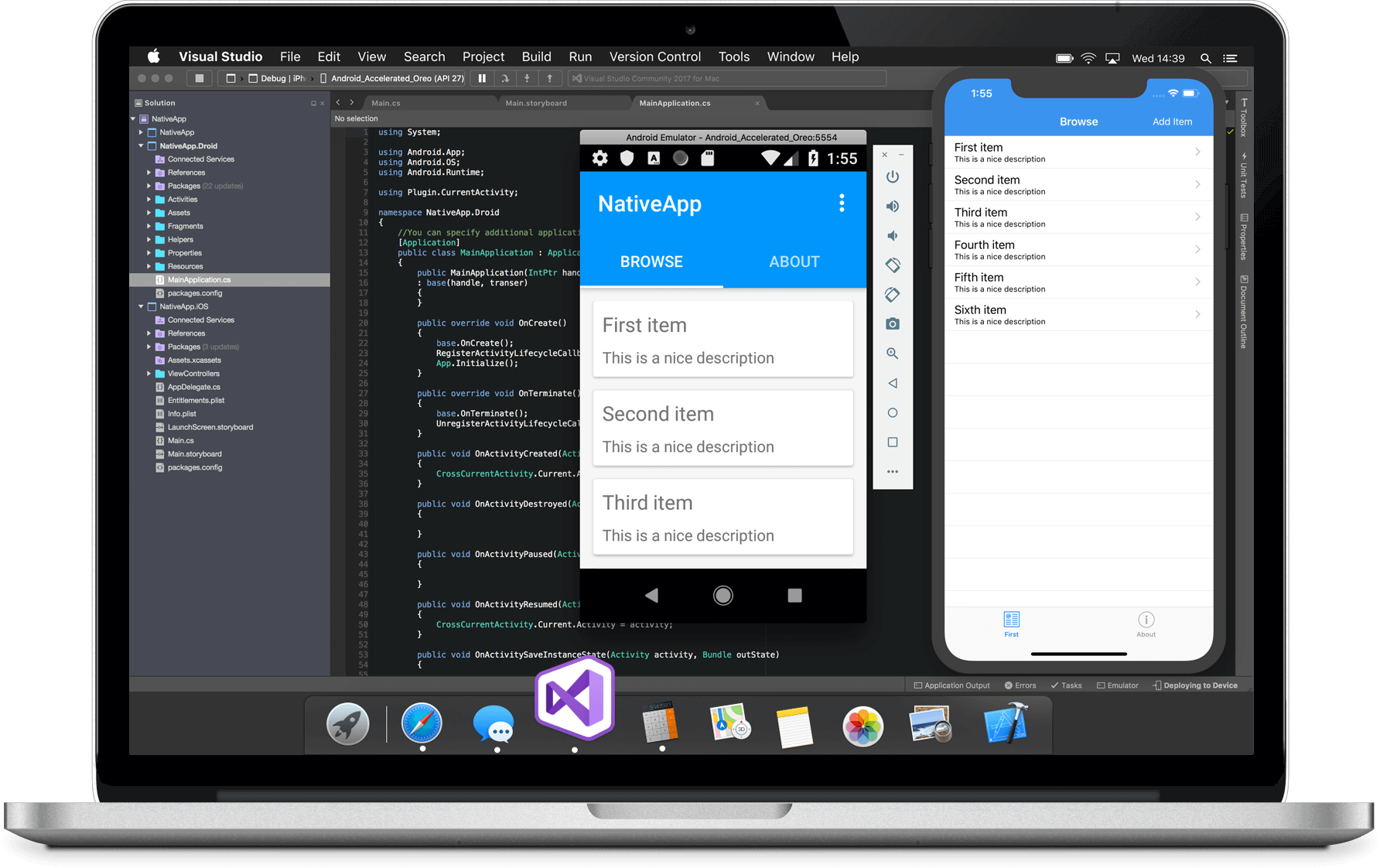The height and width of the screenshot is (868, 1380).
Task: Open Safari from the Dock
Action: tap(422, 724)
